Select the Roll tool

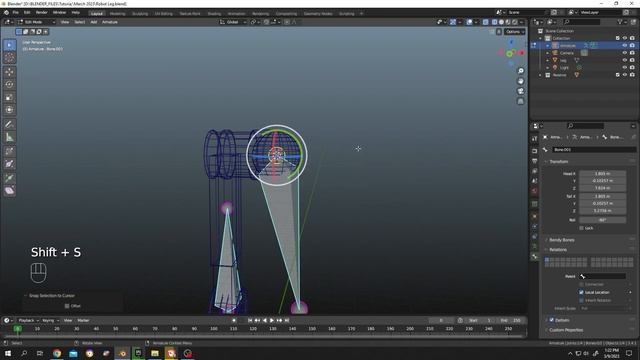[x=9, y=151]
